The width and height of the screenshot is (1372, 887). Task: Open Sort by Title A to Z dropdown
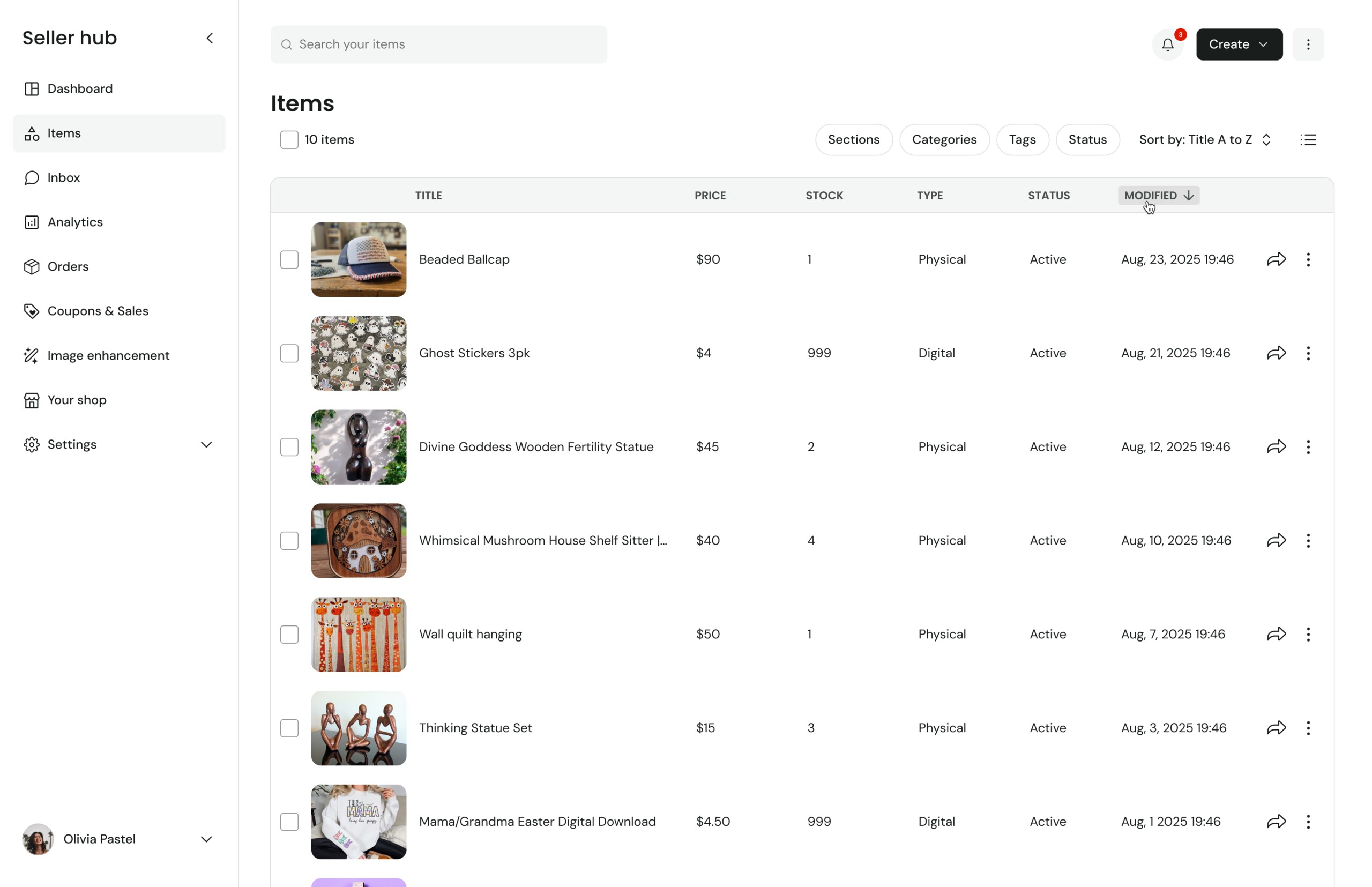1204,140
